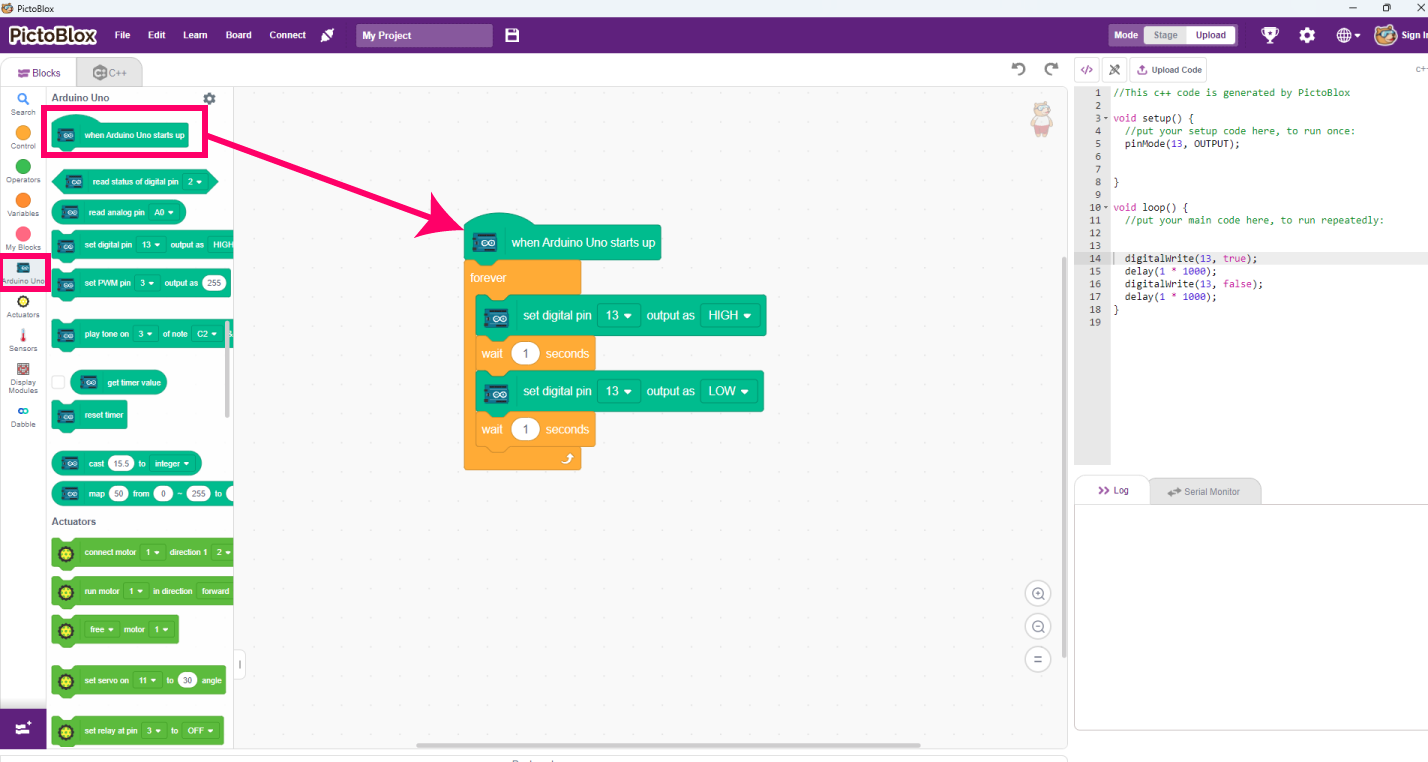Open the settings gear in top bar
The height and width of the screenshot is (762, 1428).
[x=1307, y=35]
